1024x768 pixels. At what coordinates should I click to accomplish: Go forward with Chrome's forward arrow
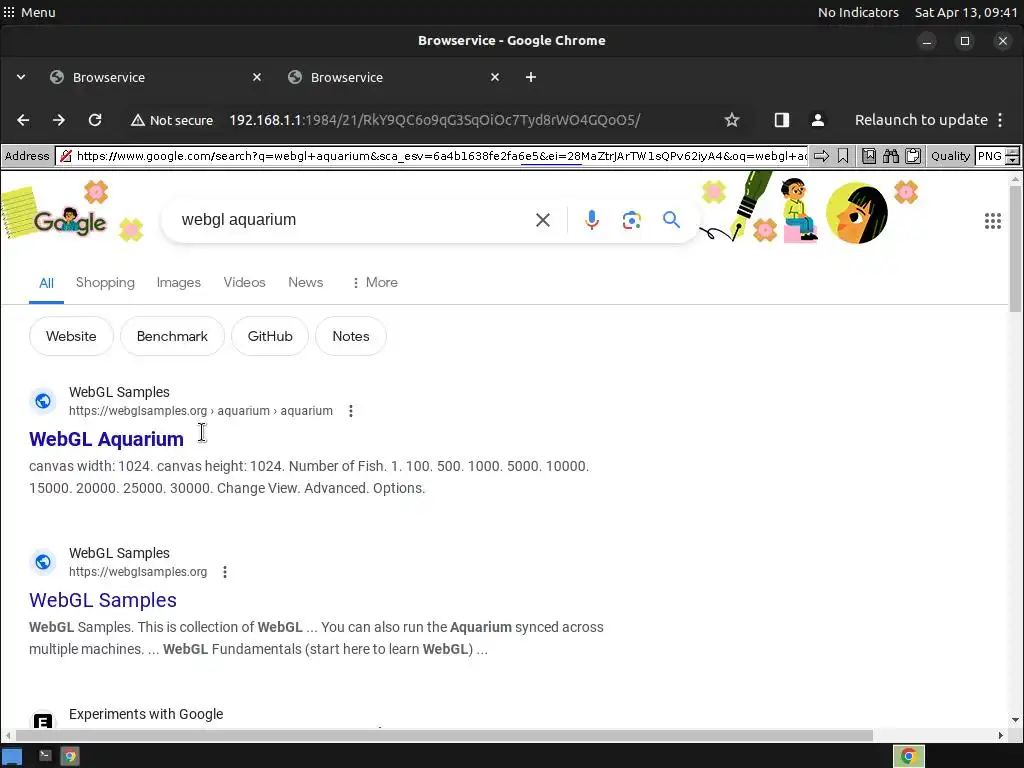tap(59, 120)
